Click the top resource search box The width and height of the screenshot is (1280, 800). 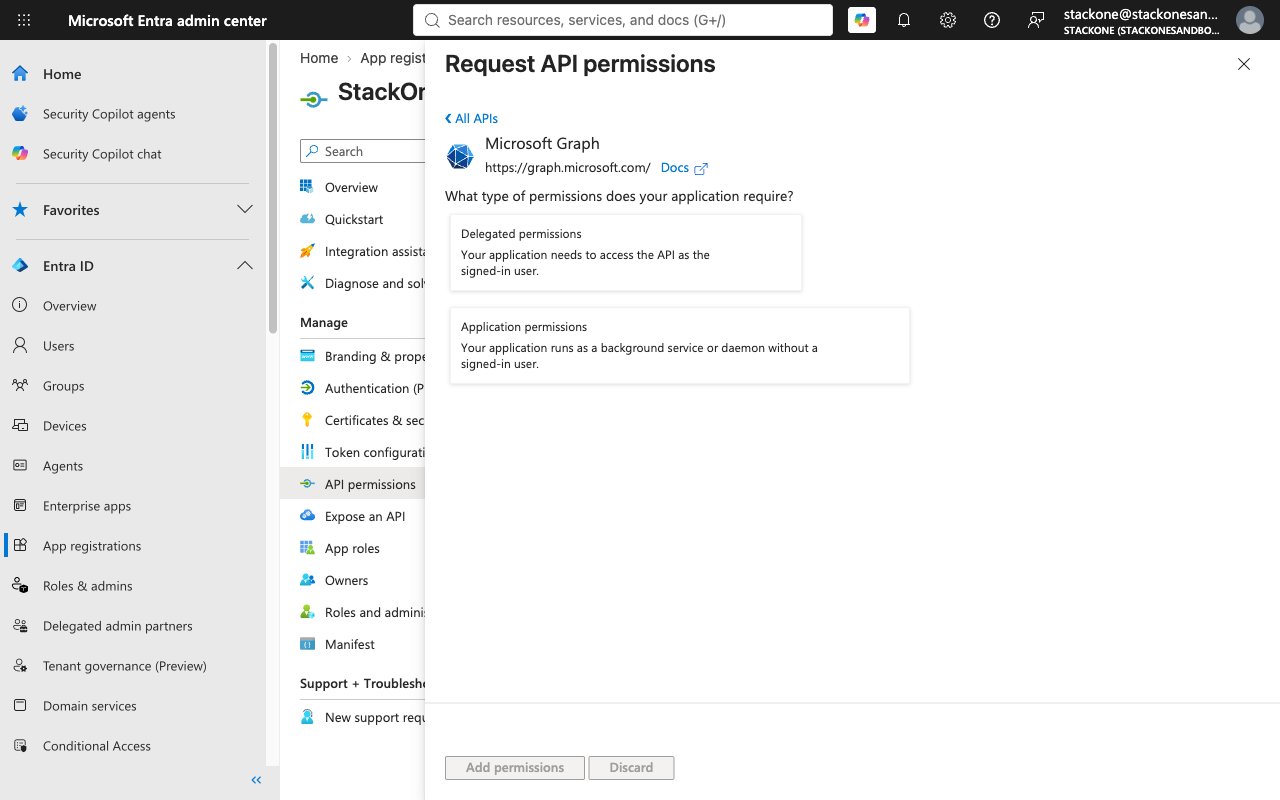(623, 20)
